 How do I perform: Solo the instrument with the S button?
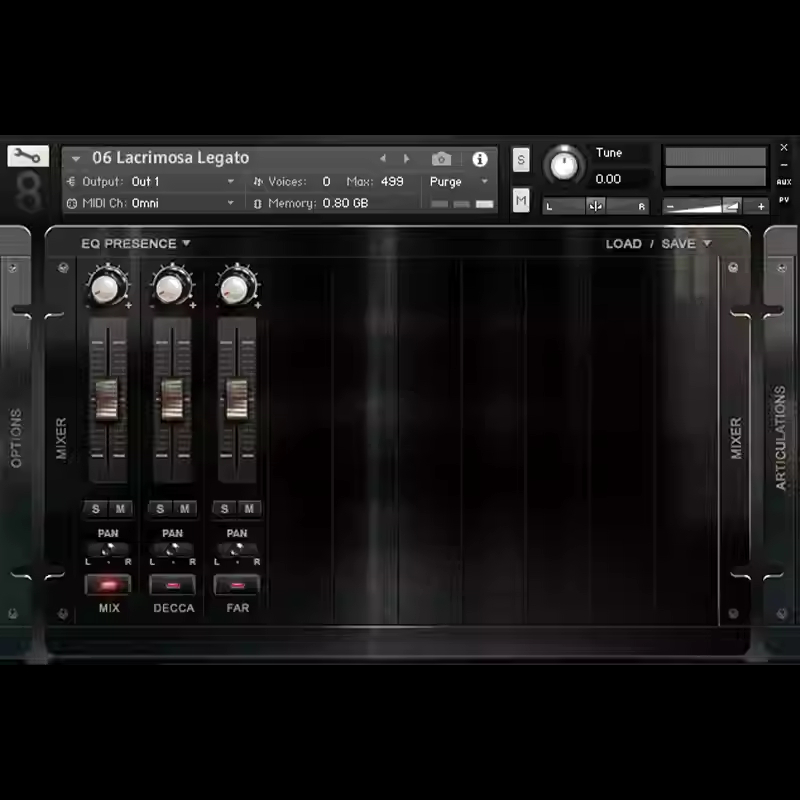click(521, 160)
